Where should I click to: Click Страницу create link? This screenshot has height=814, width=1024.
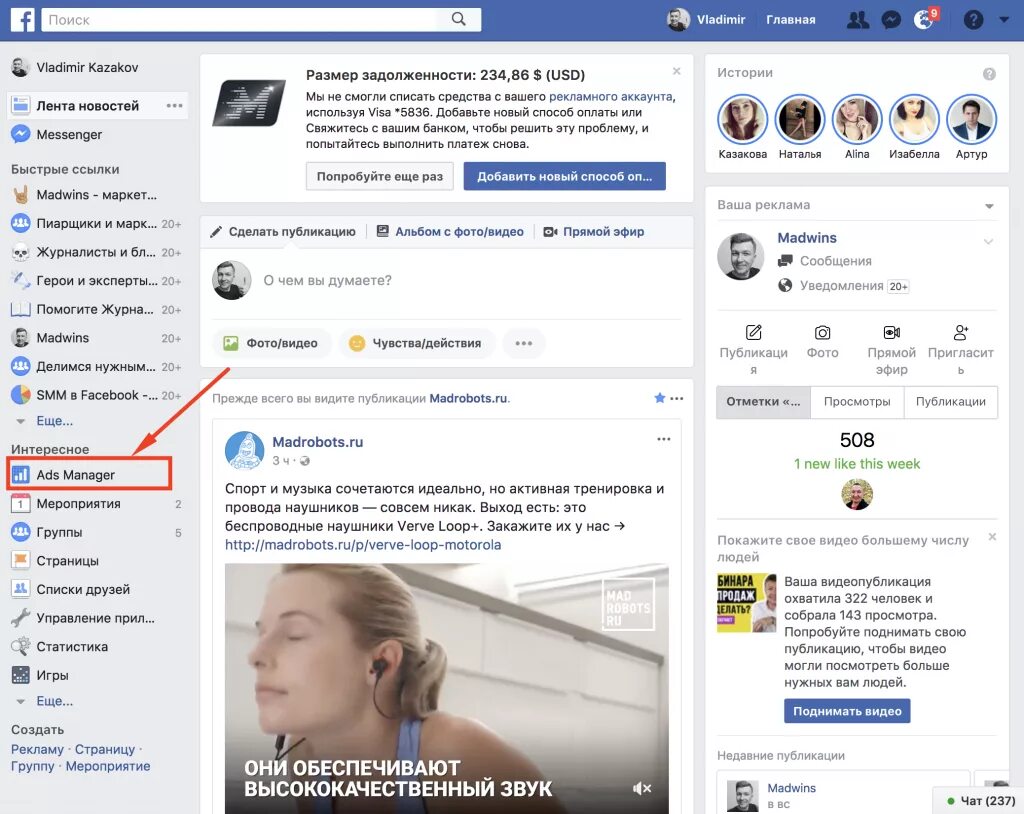[x=104, y=749]
